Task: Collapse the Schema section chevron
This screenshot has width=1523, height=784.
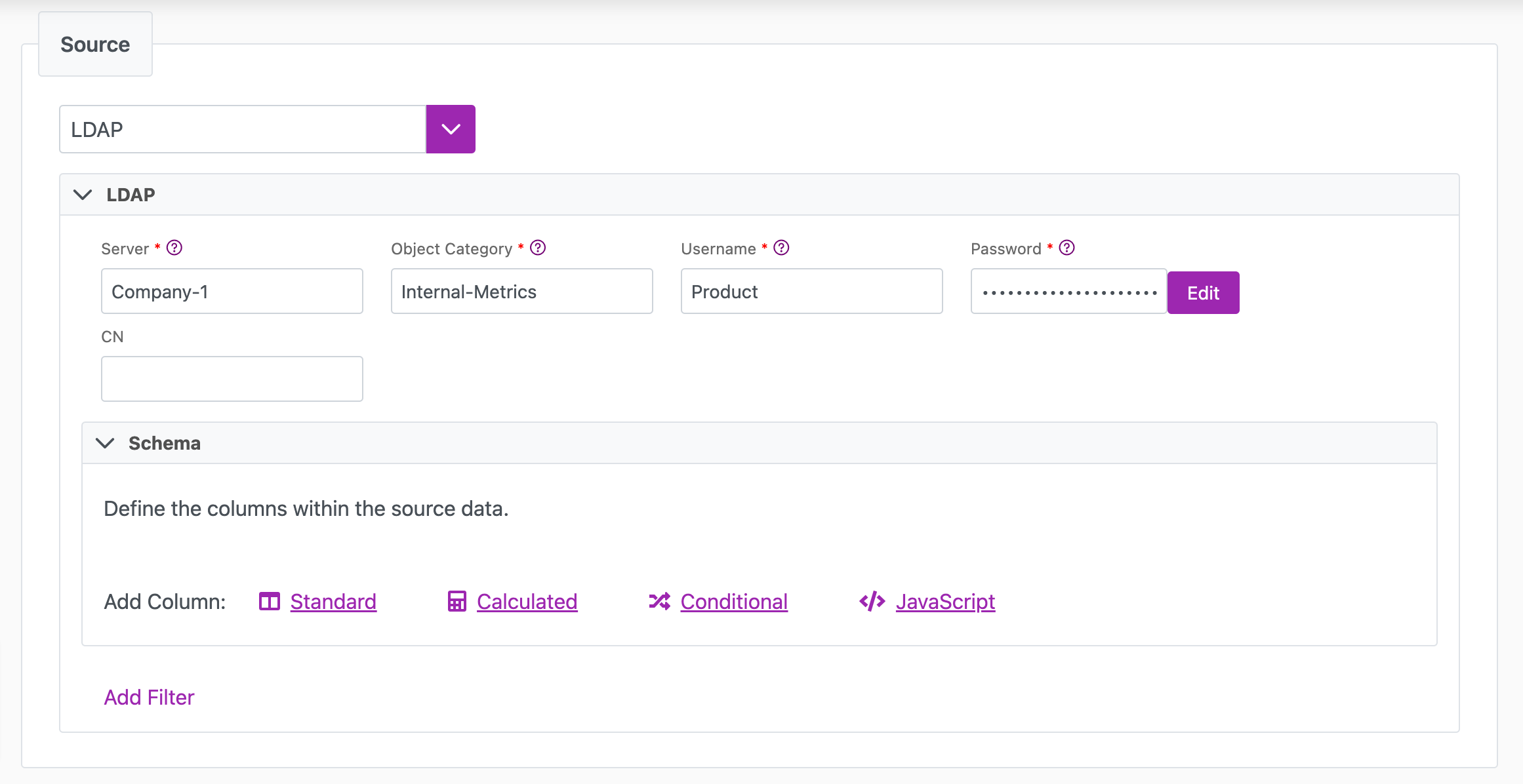Action: pyautogui.click(x=105, y=443)
